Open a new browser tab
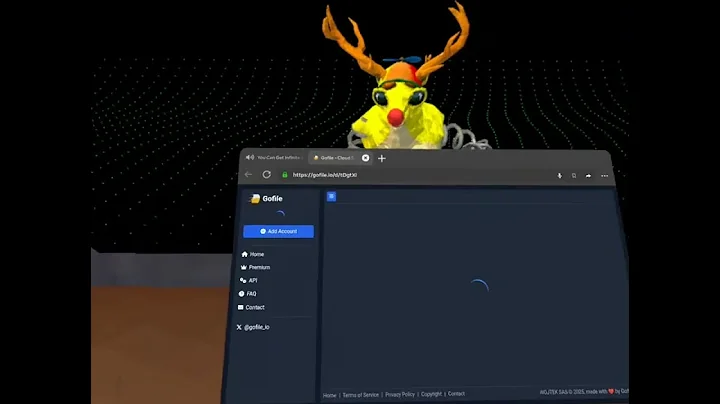The height and width of the screenshot is (404, 720). (x=382, y=158)
